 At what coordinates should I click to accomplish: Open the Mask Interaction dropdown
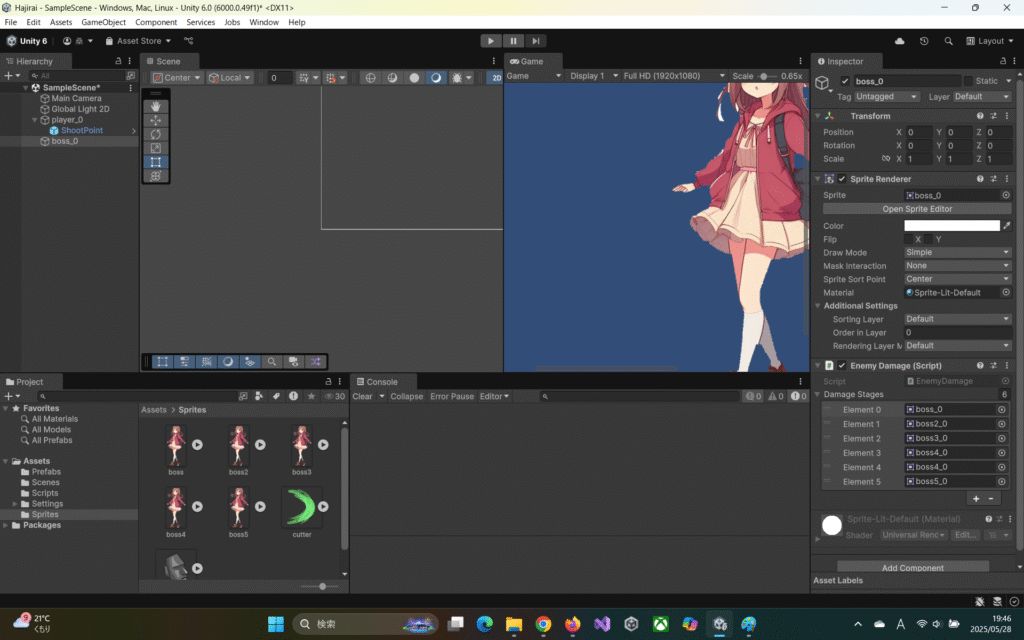(x=958, y=266)
